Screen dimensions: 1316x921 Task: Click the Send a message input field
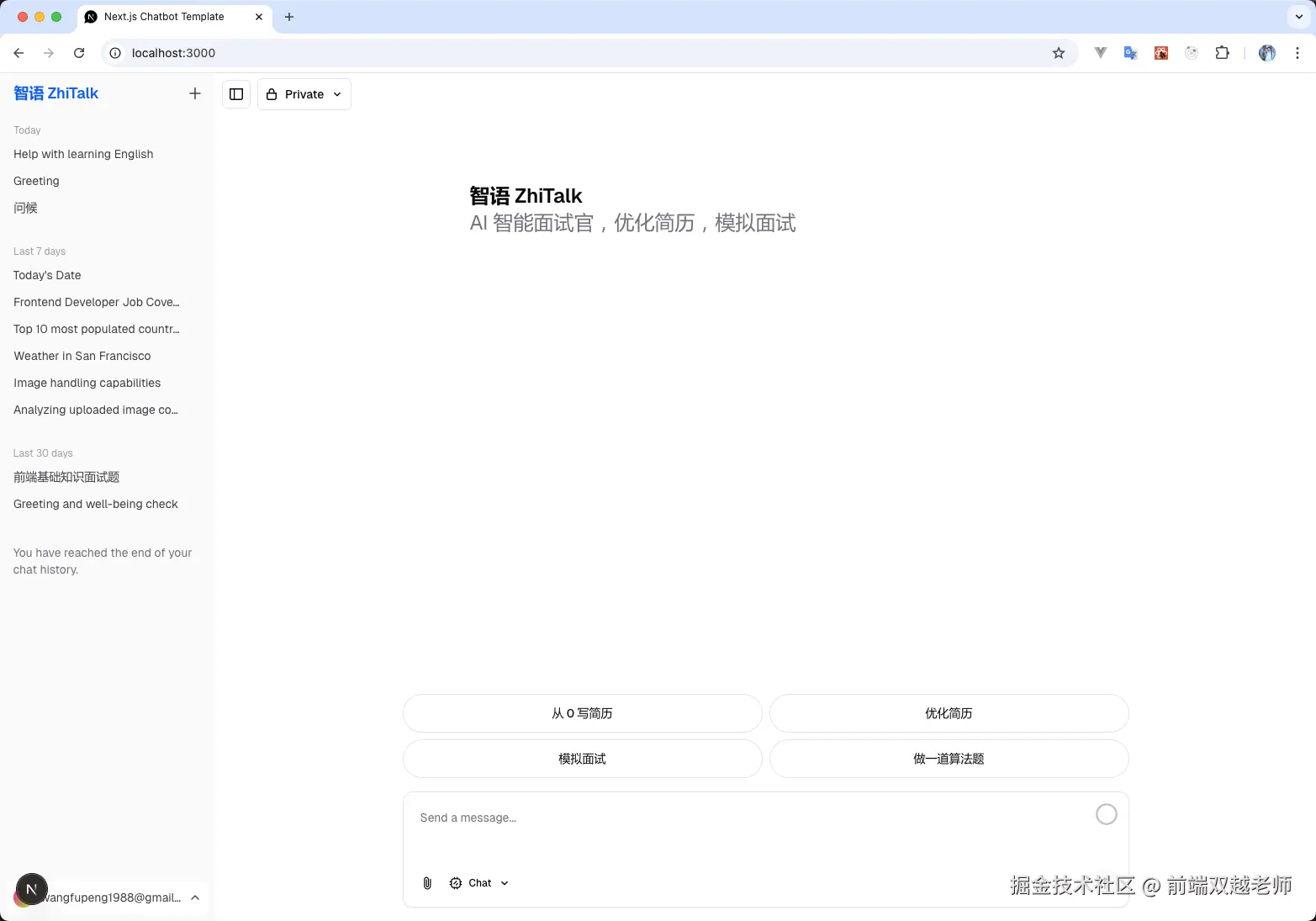(x=673, y=818)
